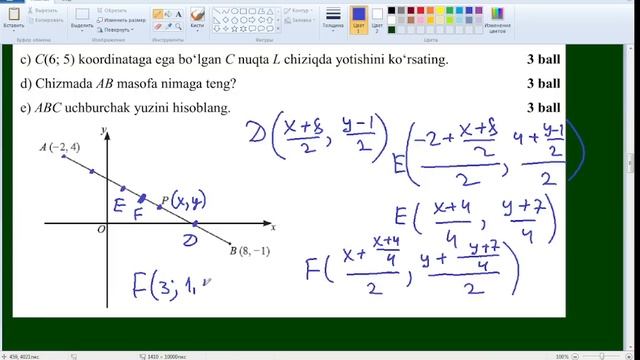Pick the dark green custom color swatch

click(391, 30)
